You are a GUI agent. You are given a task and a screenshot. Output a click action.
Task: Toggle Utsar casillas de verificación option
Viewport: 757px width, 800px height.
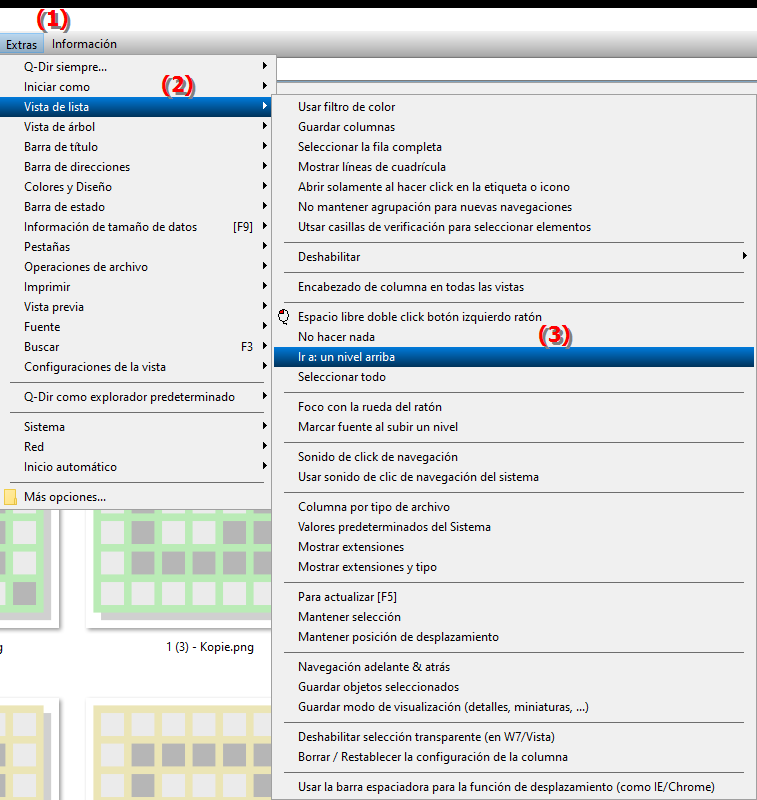pos(514,227)
